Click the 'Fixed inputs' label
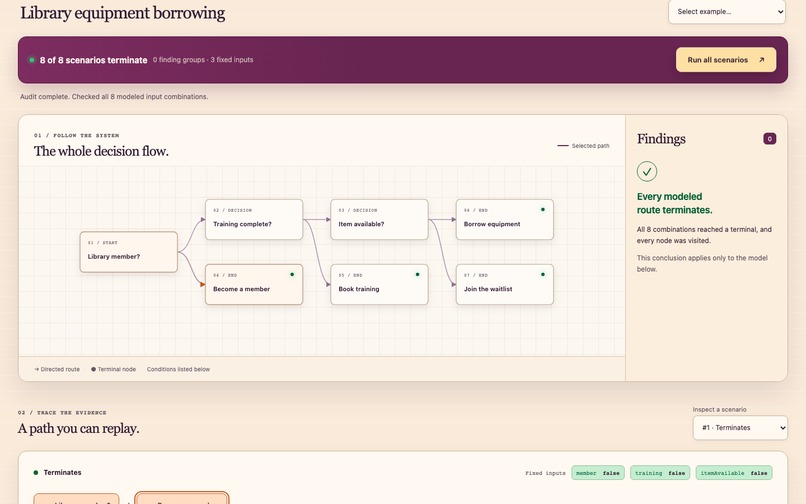The image size is (806, 504). coord(545,473)
